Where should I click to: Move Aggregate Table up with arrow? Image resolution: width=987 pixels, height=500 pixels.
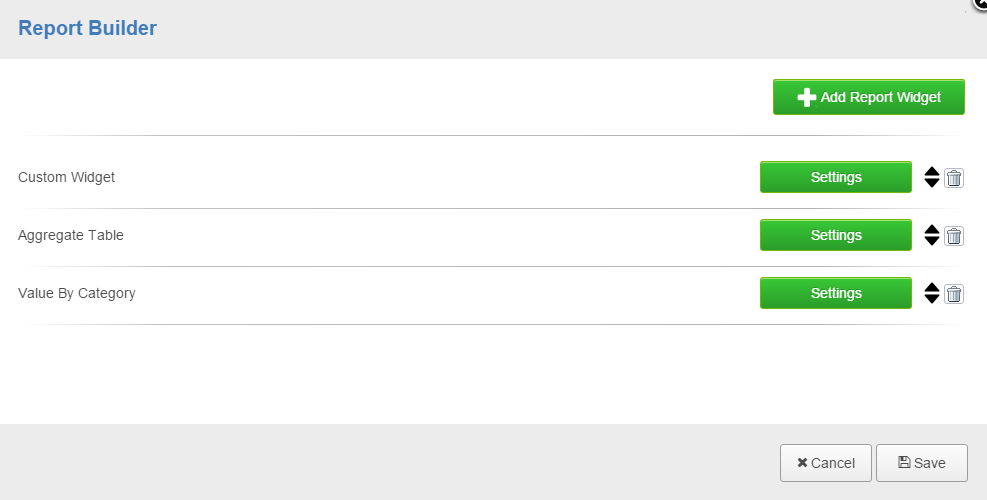(932, 230)
